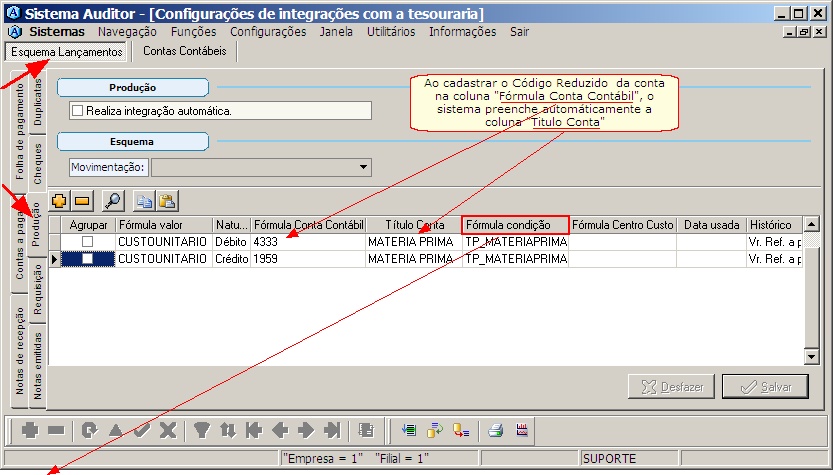833x475 pixels.
Task: Click the paste clipboard icon above the grid
Action: tap(167, 201)
